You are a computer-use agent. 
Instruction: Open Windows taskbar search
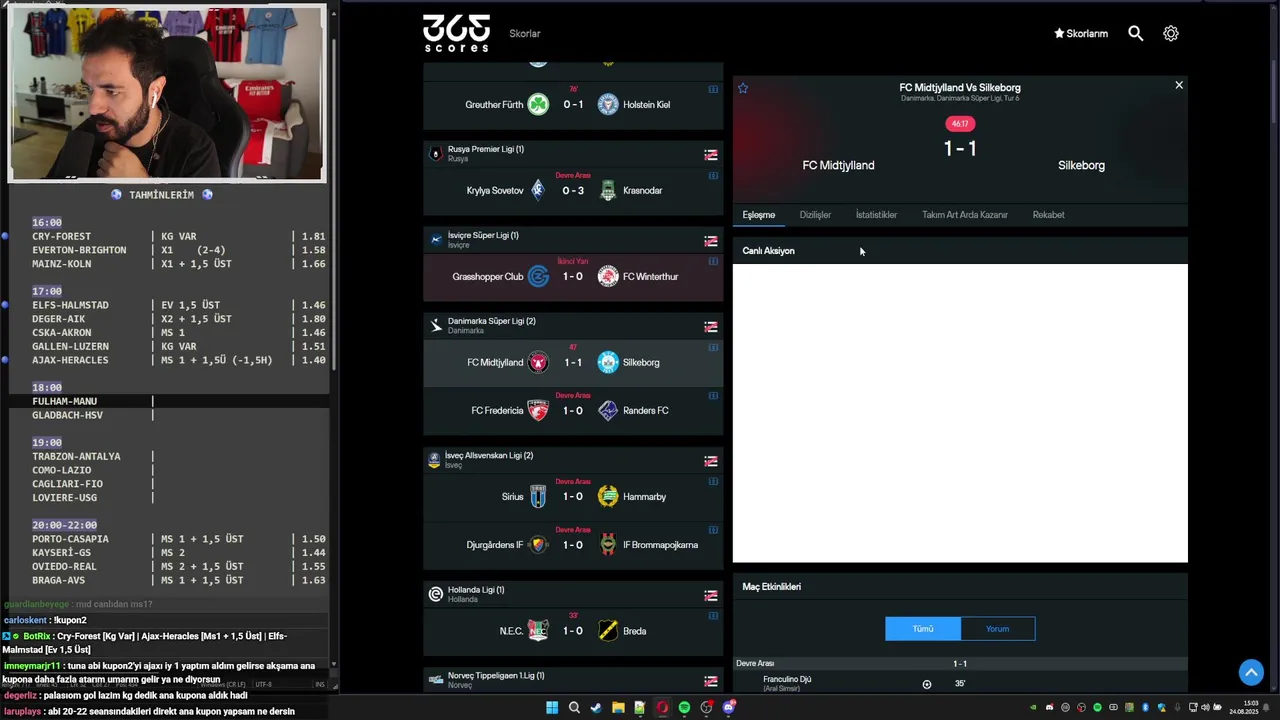(574, 708)
